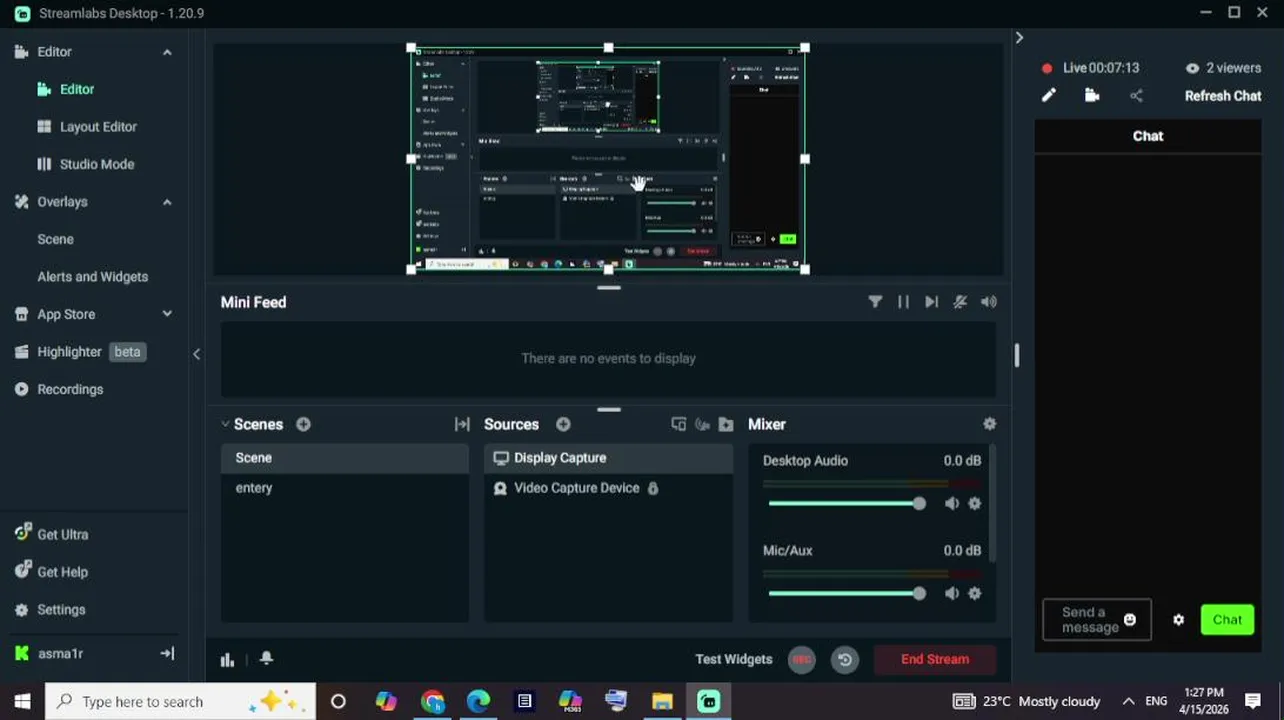Toggle mute-alerts icon in Mini Feed
This screenshot has height=720, width=1284.
[x=960, y=302]
